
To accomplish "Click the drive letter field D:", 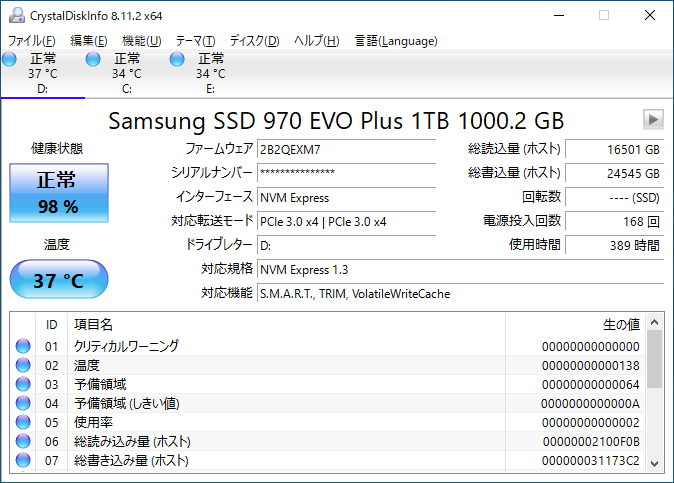I will (x=346, y=246).
